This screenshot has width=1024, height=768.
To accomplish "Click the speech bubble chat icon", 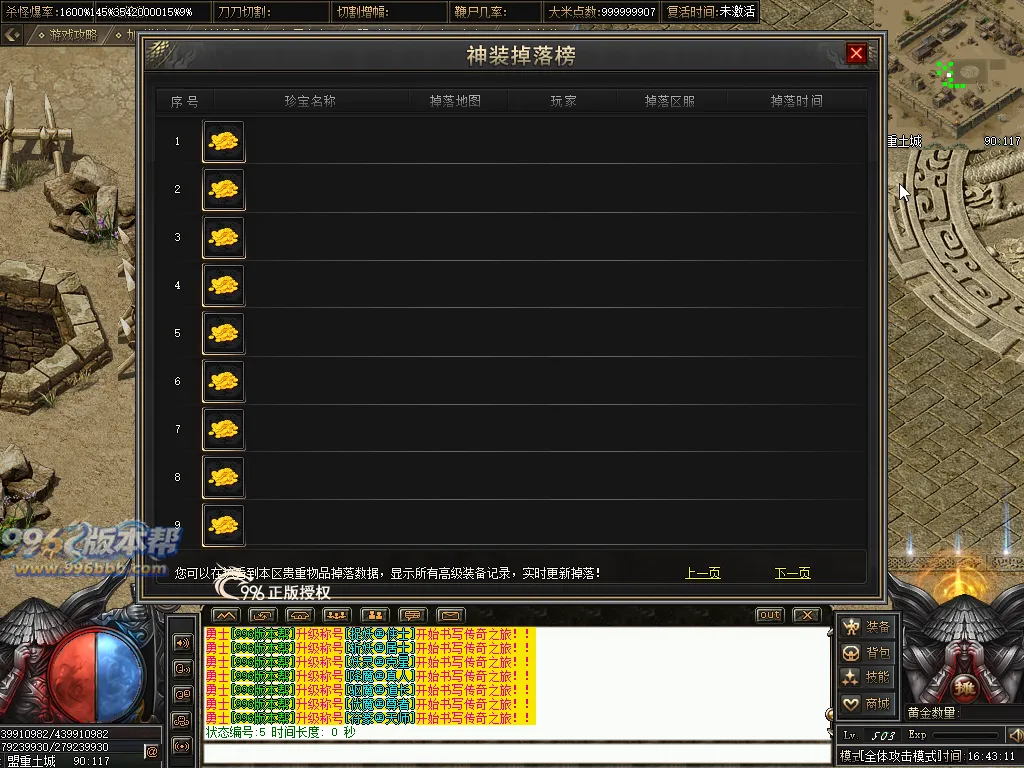I will (413, 615).
